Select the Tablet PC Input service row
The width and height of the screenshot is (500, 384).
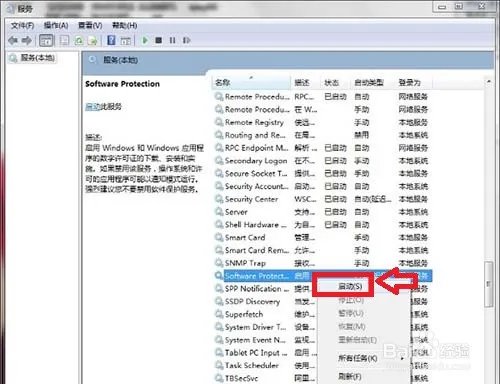265,353
